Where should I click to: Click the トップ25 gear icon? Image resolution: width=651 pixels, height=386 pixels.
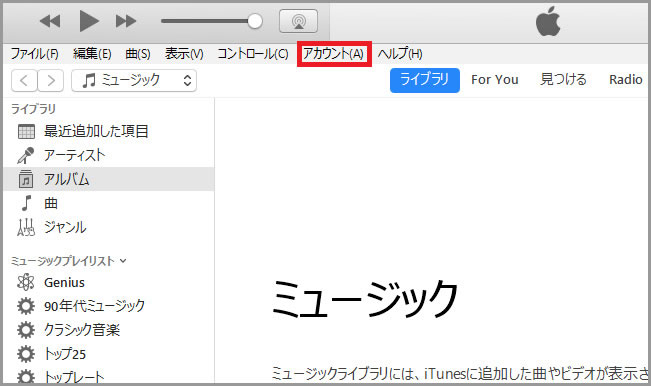[26, 354]
